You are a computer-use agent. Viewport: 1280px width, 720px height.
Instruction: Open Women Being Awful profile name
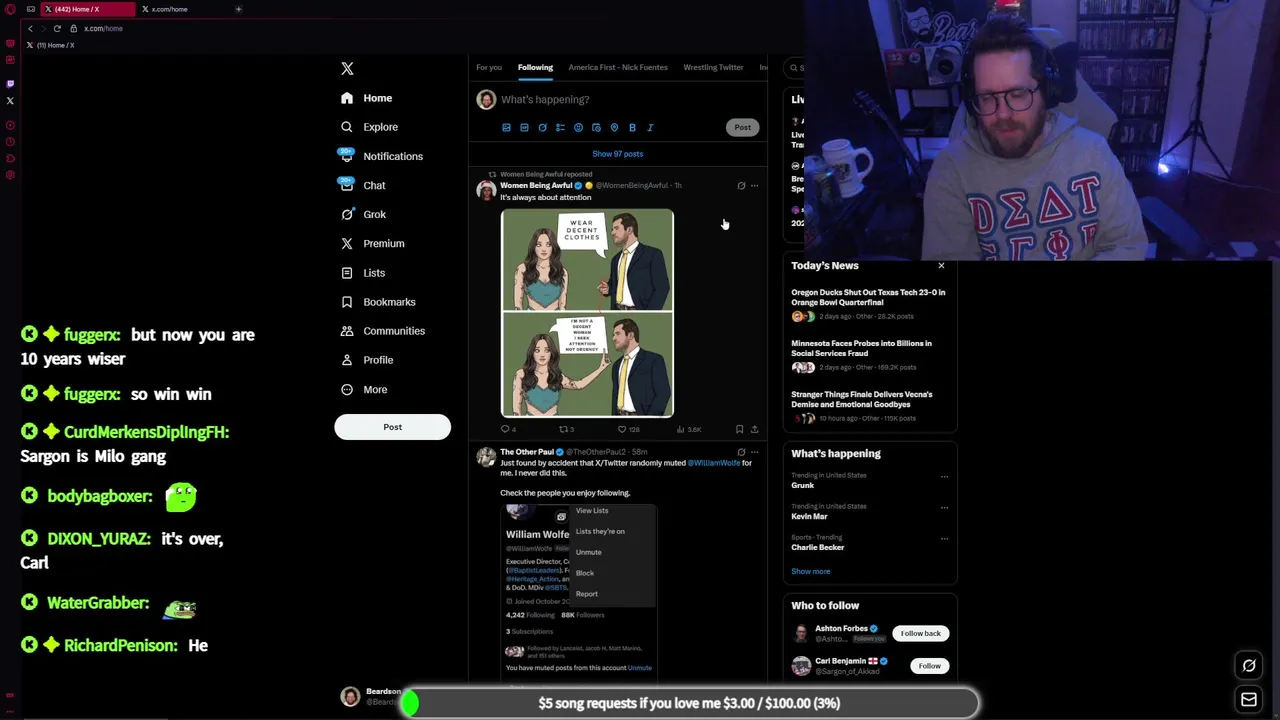pos(536,185)
